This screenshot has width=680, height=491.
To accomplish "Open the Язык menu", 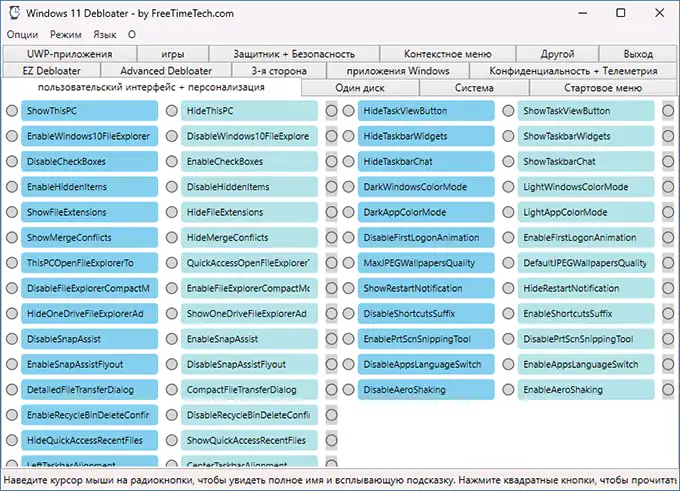I will tap(105, 35).
